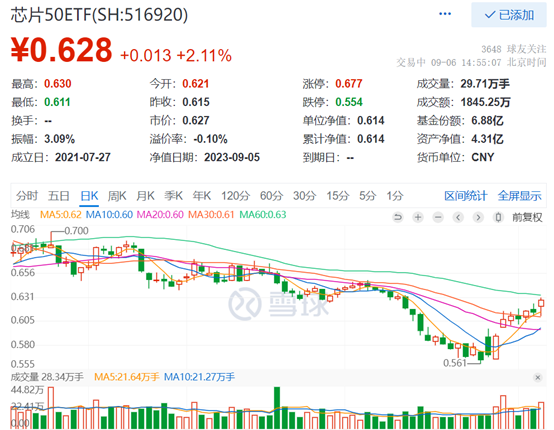Pan chart left with the left chevron
This screenshot has height=430, width=554.
[x=458, y=217]
